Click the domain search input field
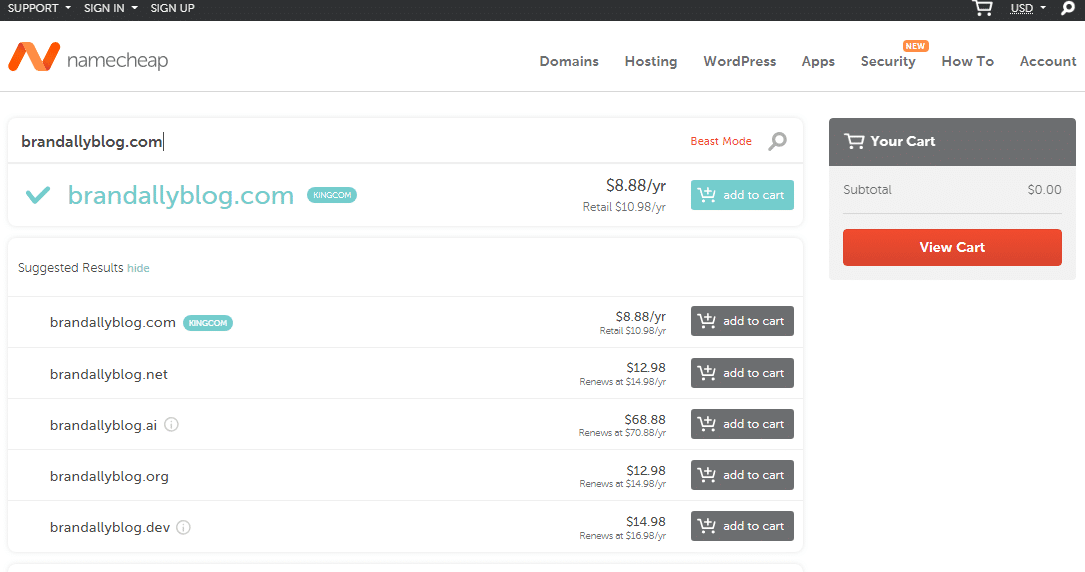The height and width of the screenshot is (572, 1085). tap(346, 141)
